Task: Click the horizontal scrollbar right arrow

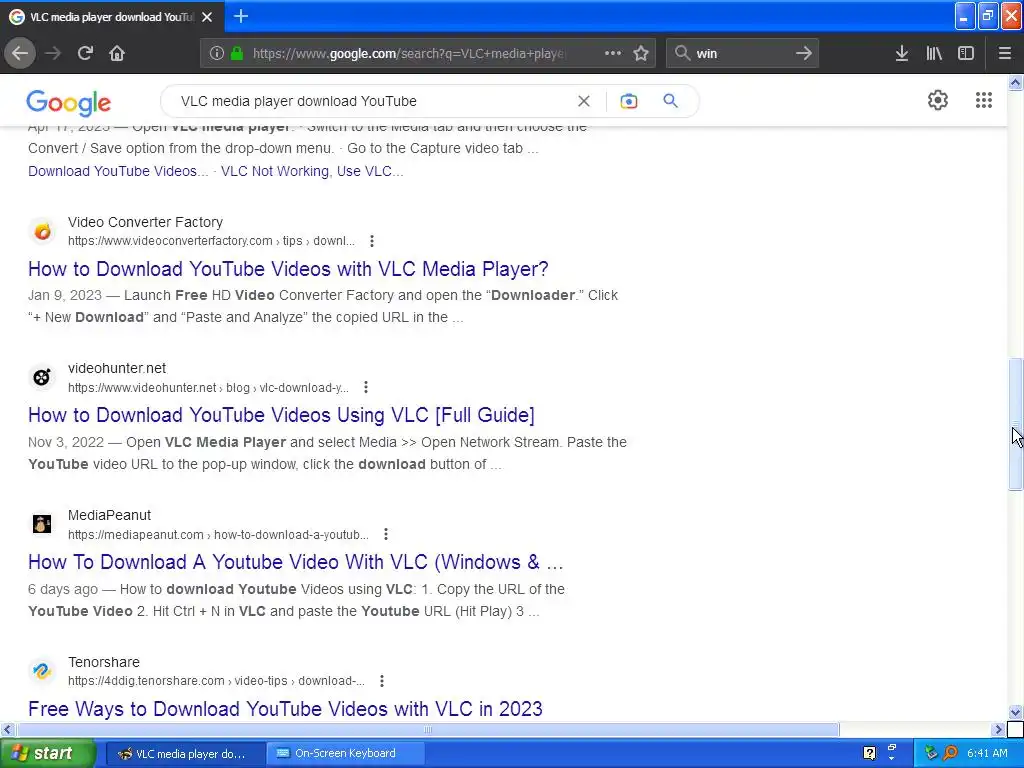Action: coord(997,729)
